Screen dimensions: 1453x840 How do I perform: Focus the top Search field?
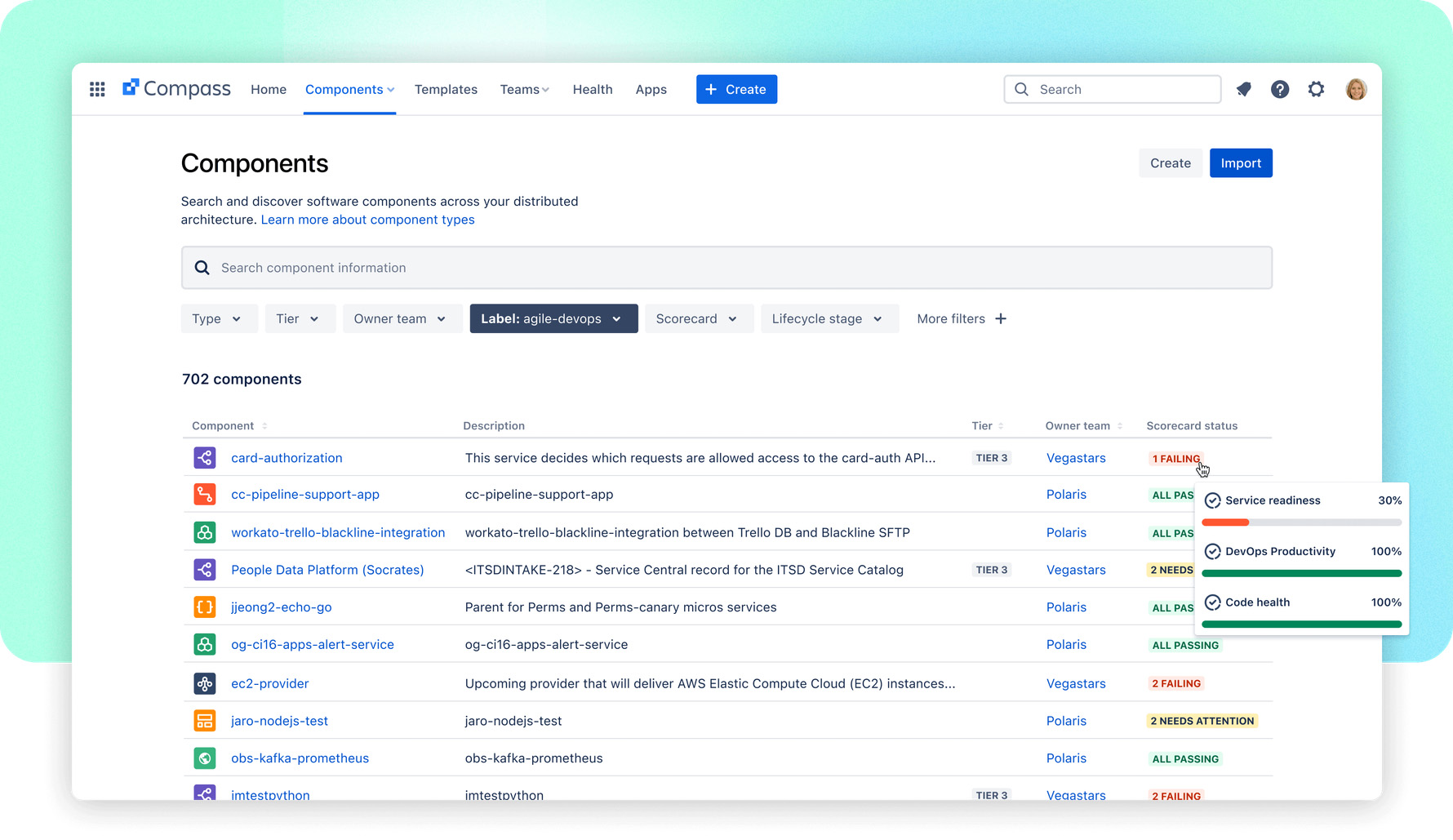1112,89
